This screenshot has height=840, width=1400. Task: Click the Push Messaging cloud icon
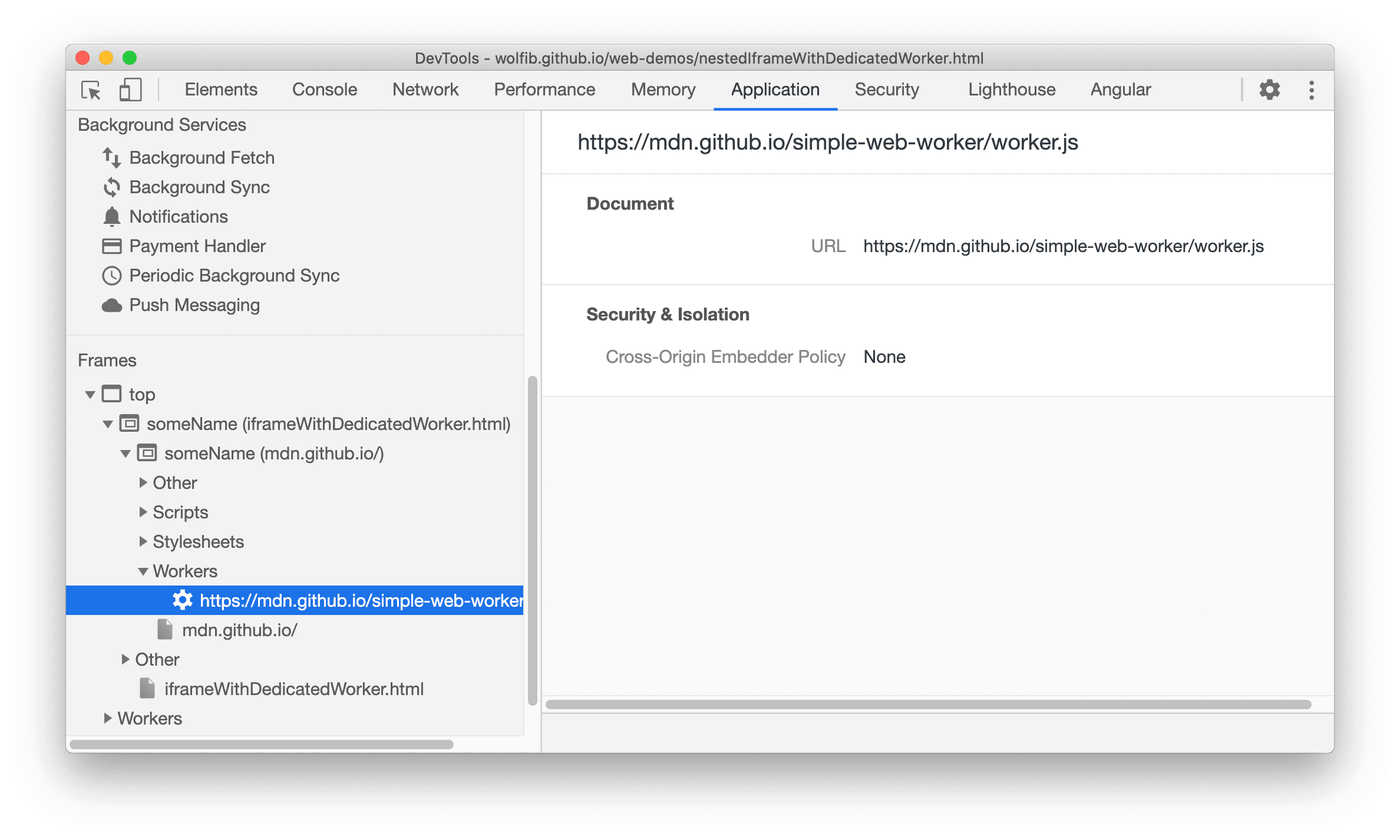pyautogui.click(x=113, y=303)
